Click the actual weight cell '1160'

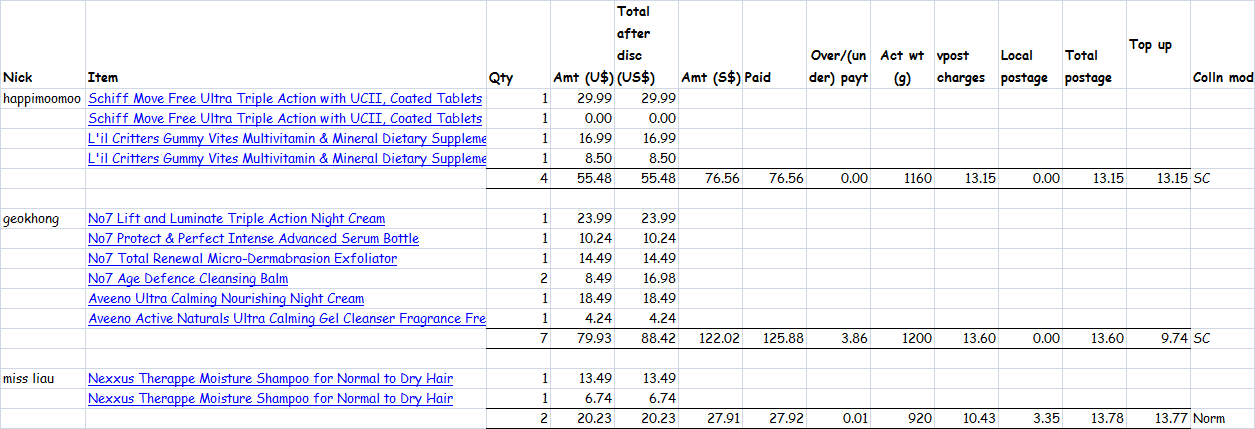(x=902, y=179)
